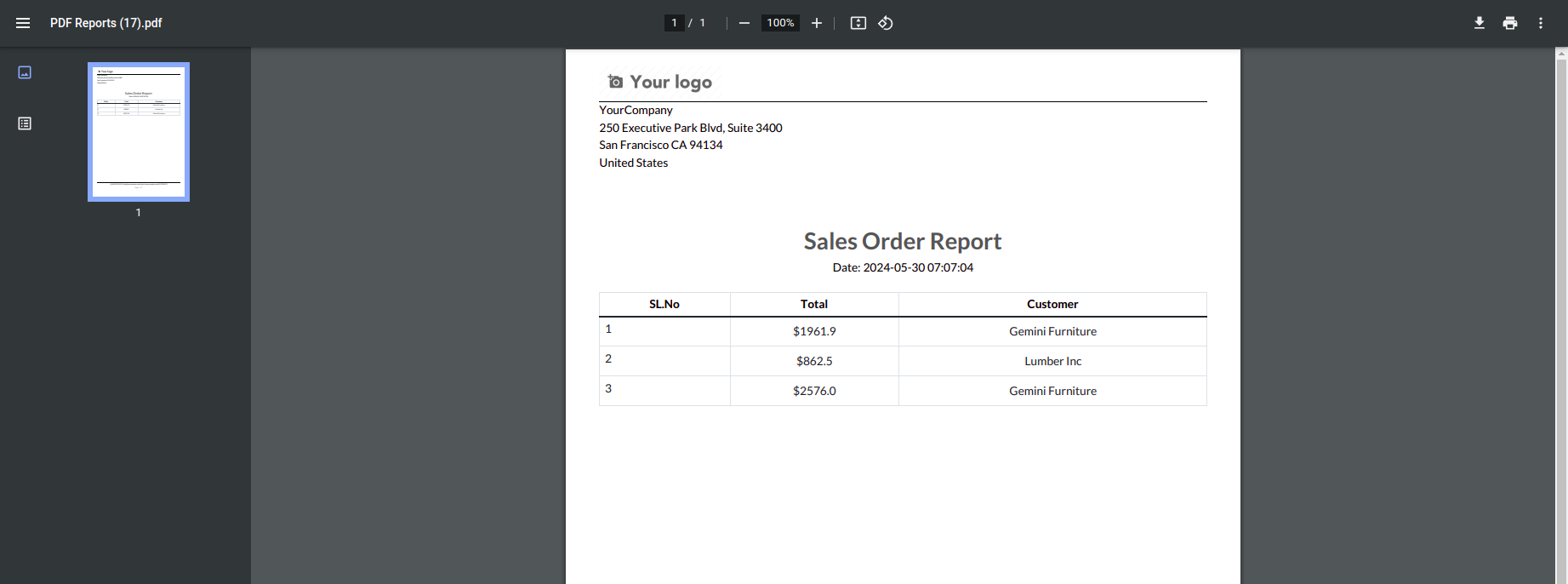The image size is (1568, 584).
Task: Click the 250 Executive Park Blvd address line
Action: (x=690, y=128)
